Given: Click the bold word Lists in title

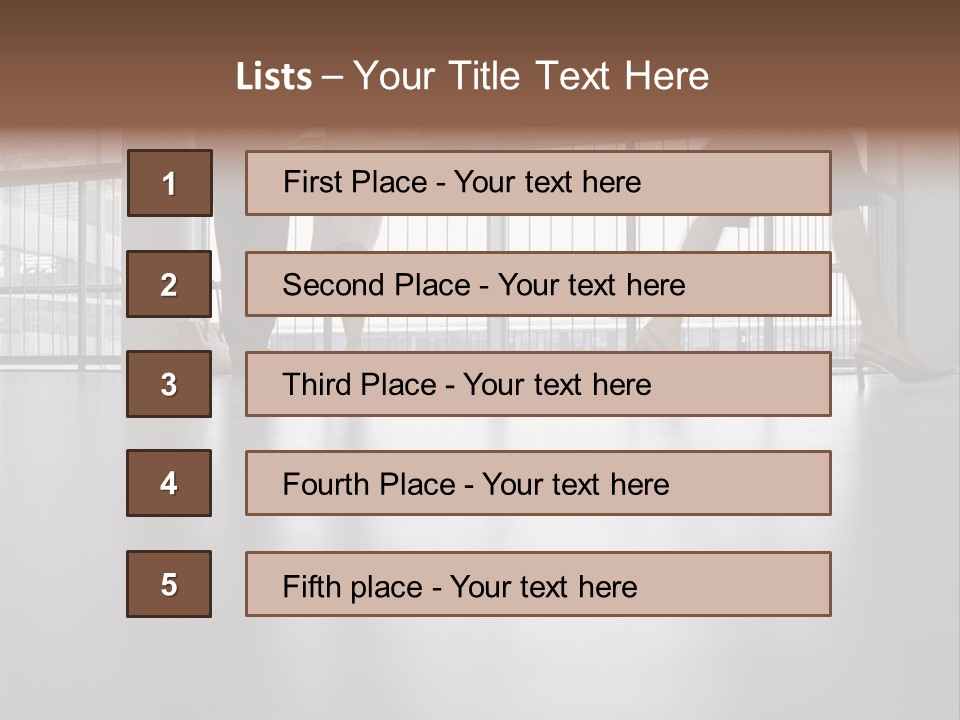Looking at the screenshot, I should (x=274, y=77).
